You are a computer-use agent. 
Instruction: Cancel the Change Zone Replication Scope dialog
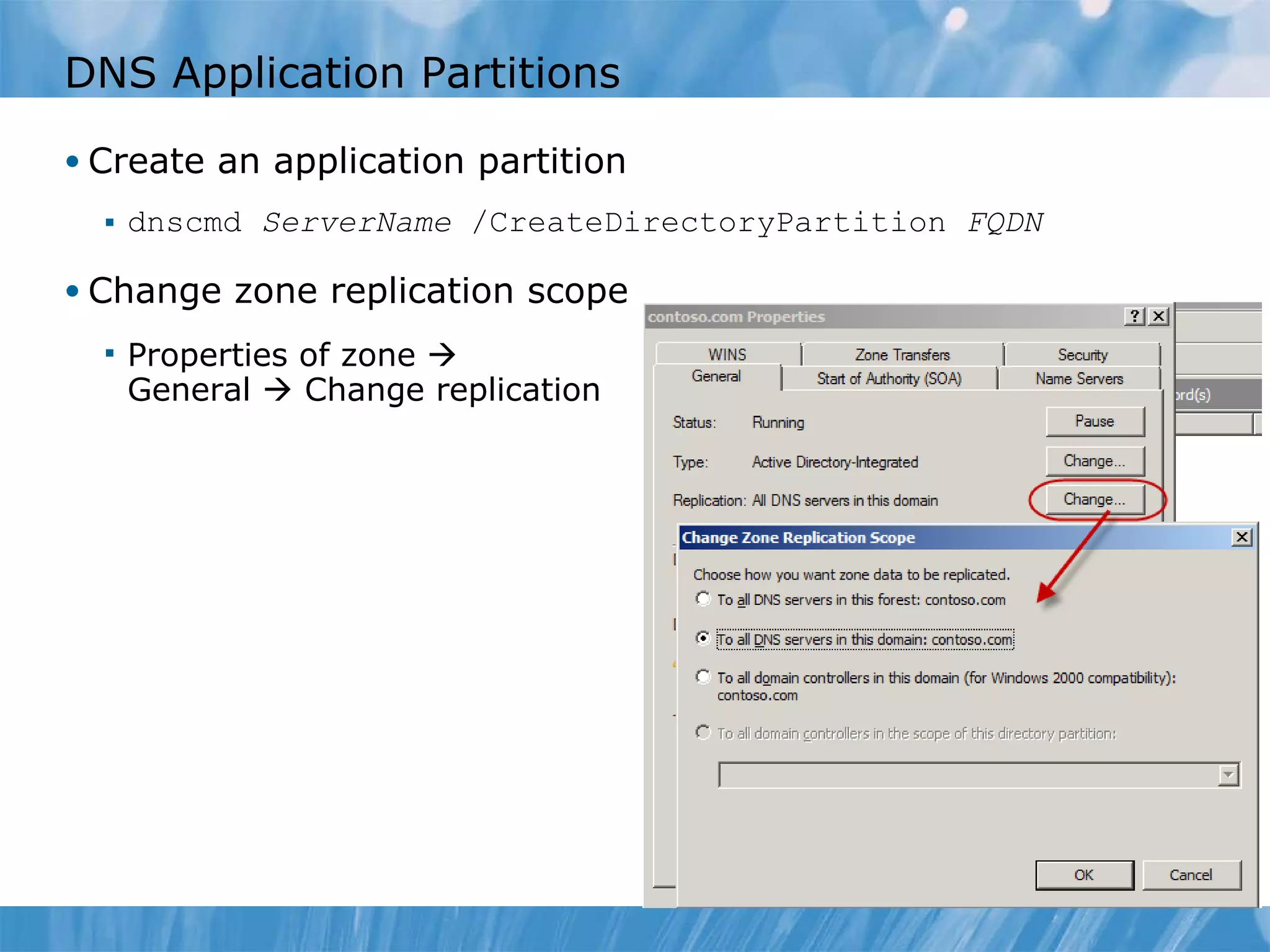[1191, 875]
